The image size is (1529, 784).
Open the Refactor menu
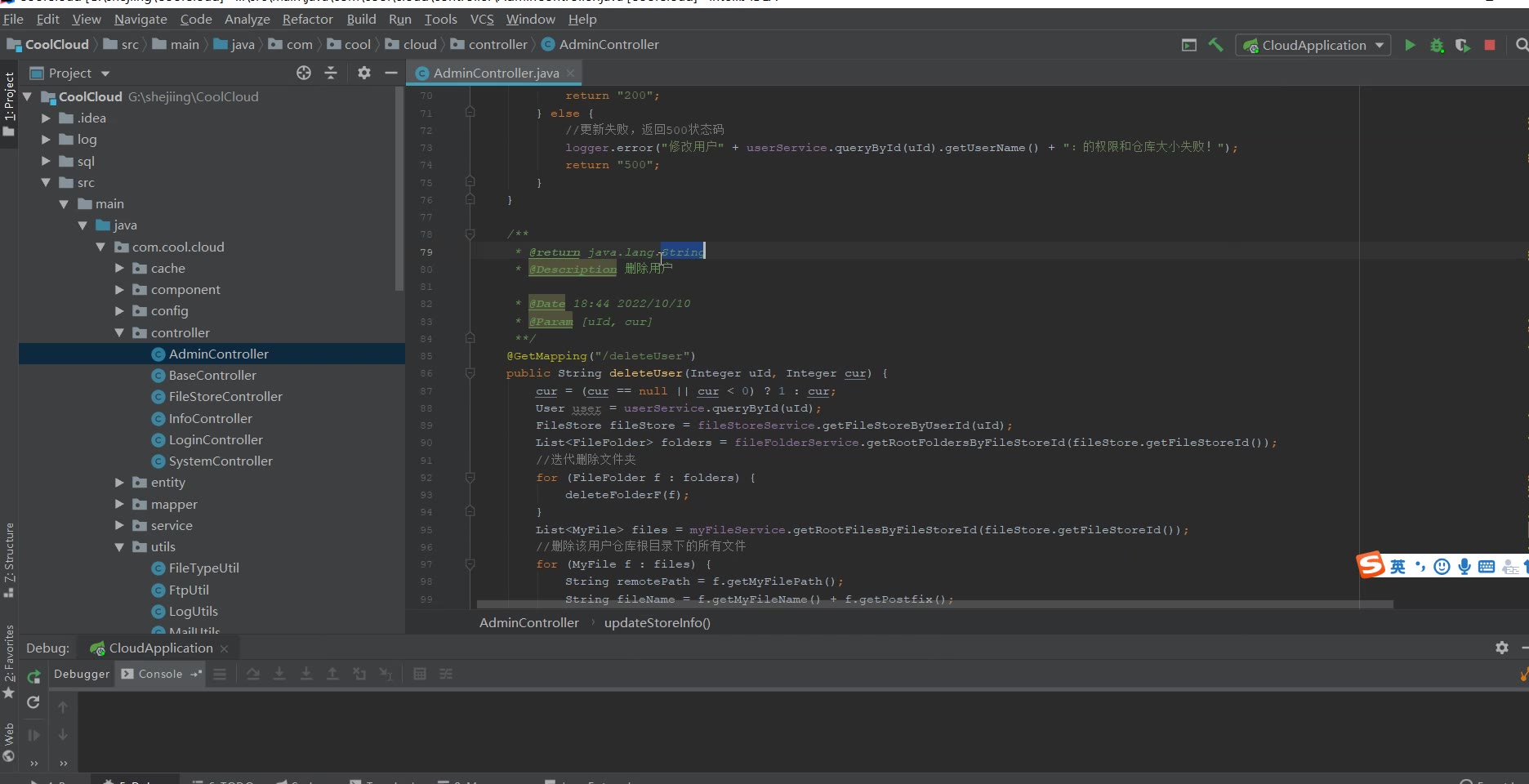307,19
